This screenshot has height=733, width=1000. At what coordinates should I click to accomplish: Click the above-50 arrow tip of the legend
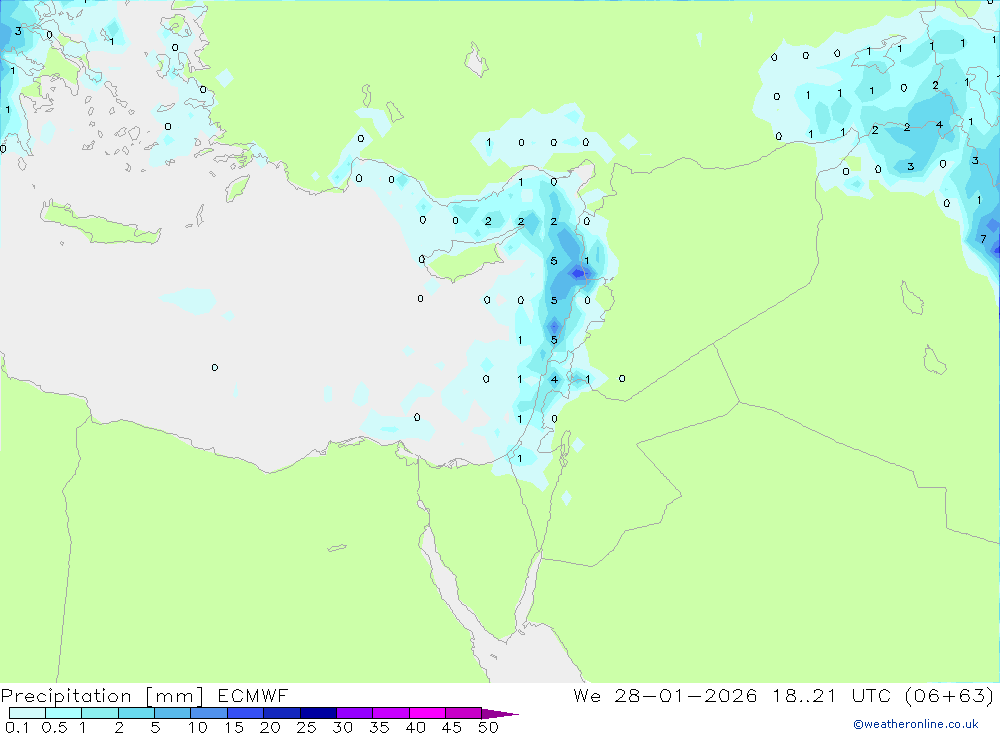point(499,713)
